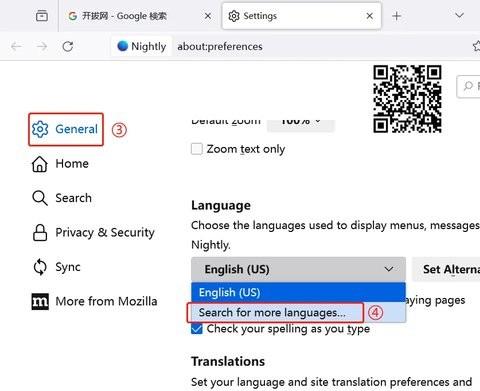Click the General gear icon
480x391 pixels.
click(40, 129)
